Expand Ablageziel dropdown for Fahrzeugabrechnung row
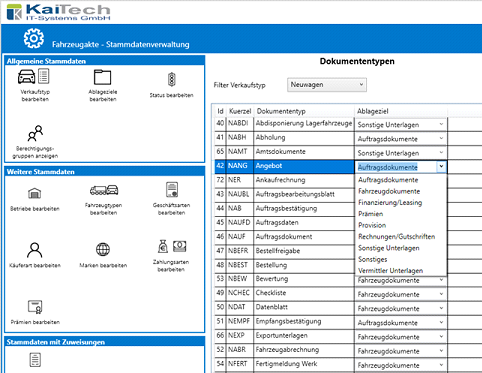This screenshot has height=373, width=482. coord(441,351)
